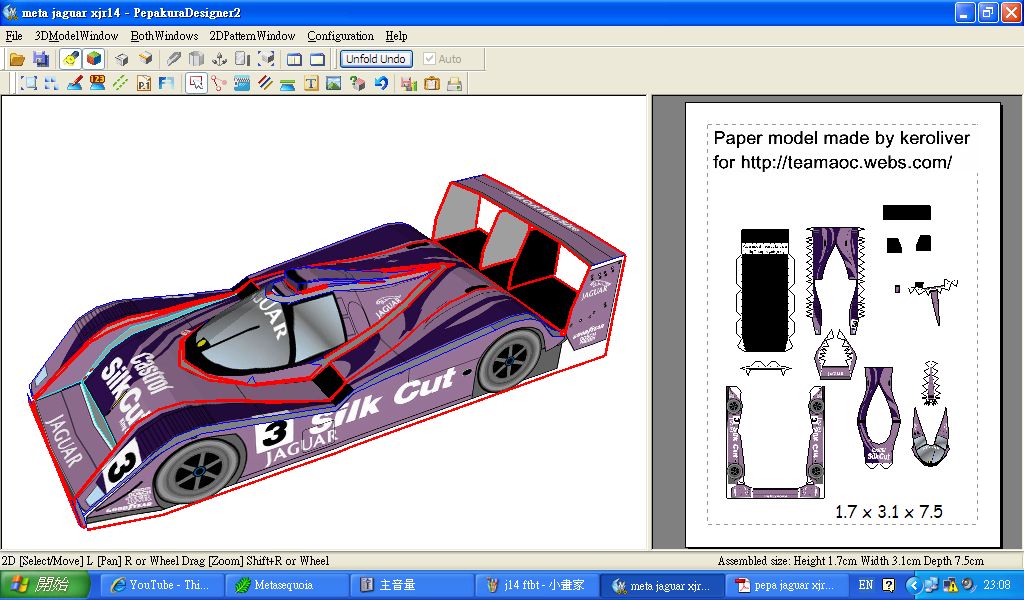Click the picture image tool icon
1024x600 pixels.
click(334, 84)
